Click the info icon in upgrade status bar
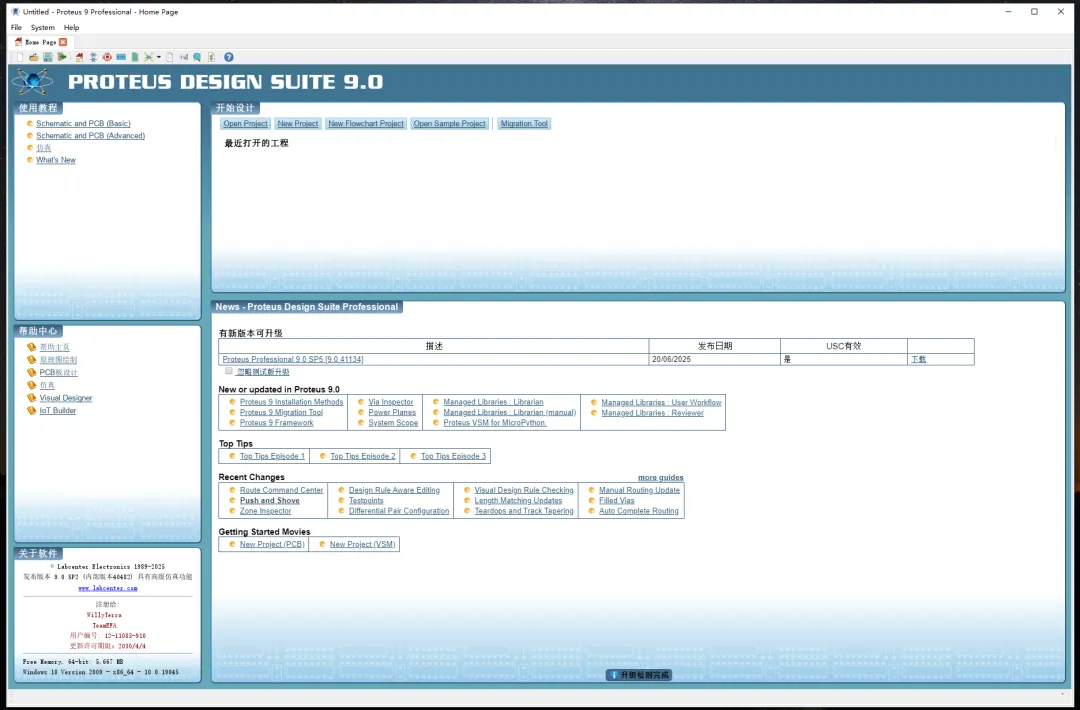Image resolution: width=1080 pixels, height=710 pixels. (x=613, y=675)
